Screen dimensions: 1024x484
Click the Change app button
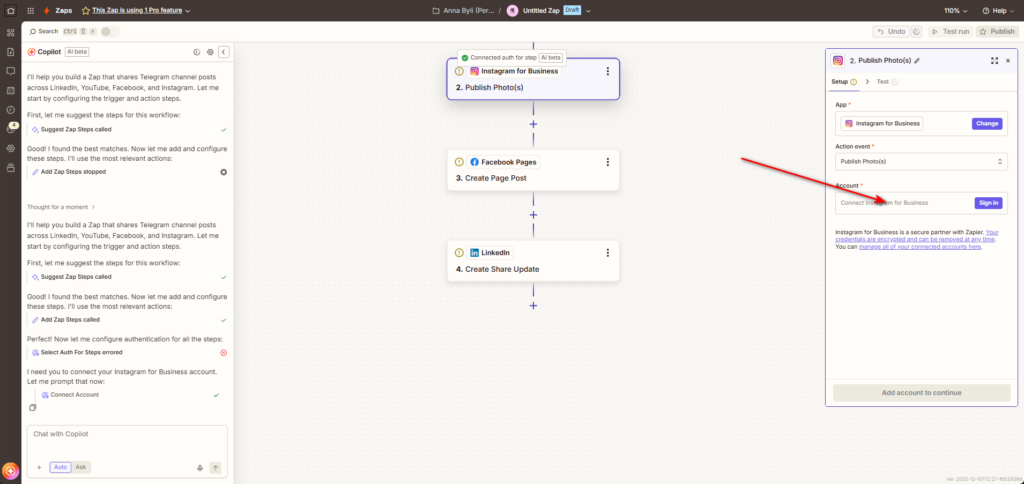(986, 123)
